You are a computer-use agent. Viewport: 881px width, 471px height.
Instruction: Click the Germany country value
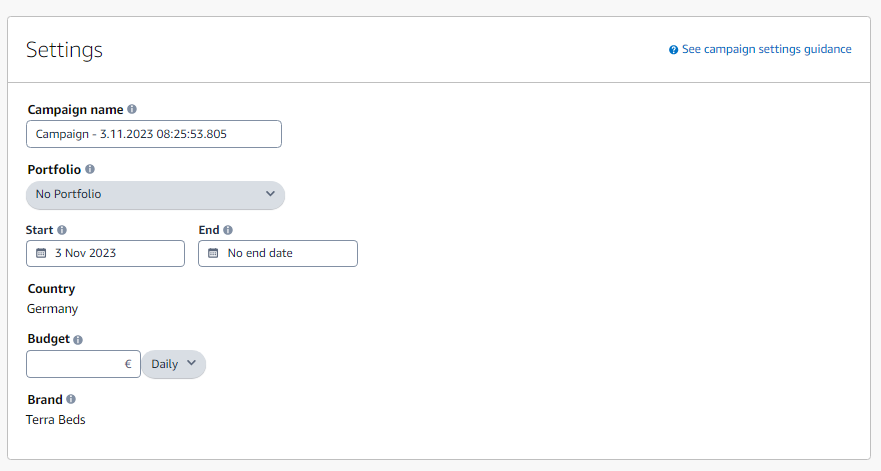[x=52, y=309]
